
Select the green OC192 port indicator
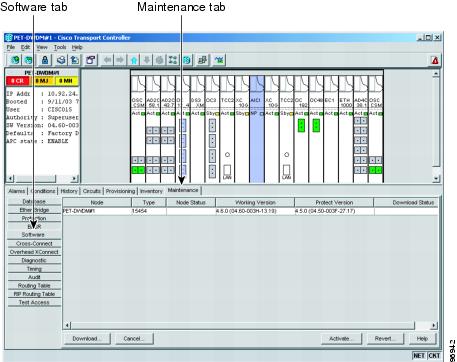point(301,125)
